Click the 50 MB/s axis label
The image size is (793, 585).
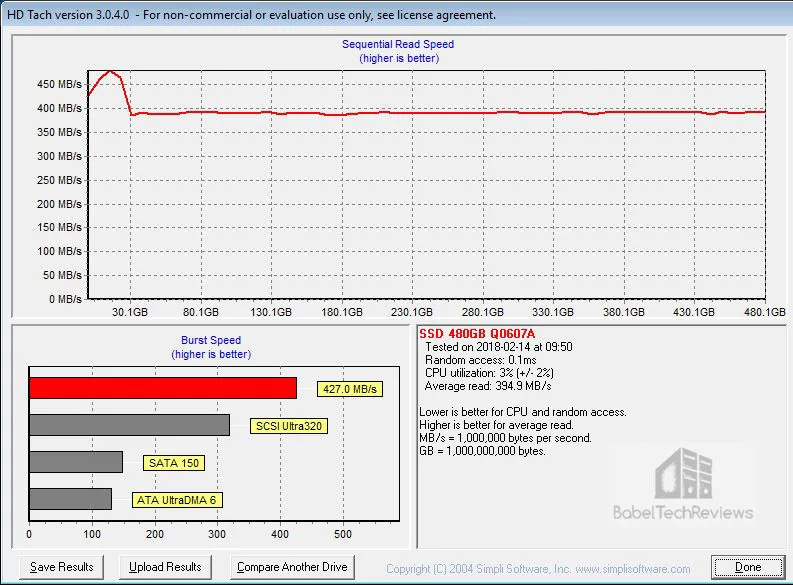click(x=62, y=276)
